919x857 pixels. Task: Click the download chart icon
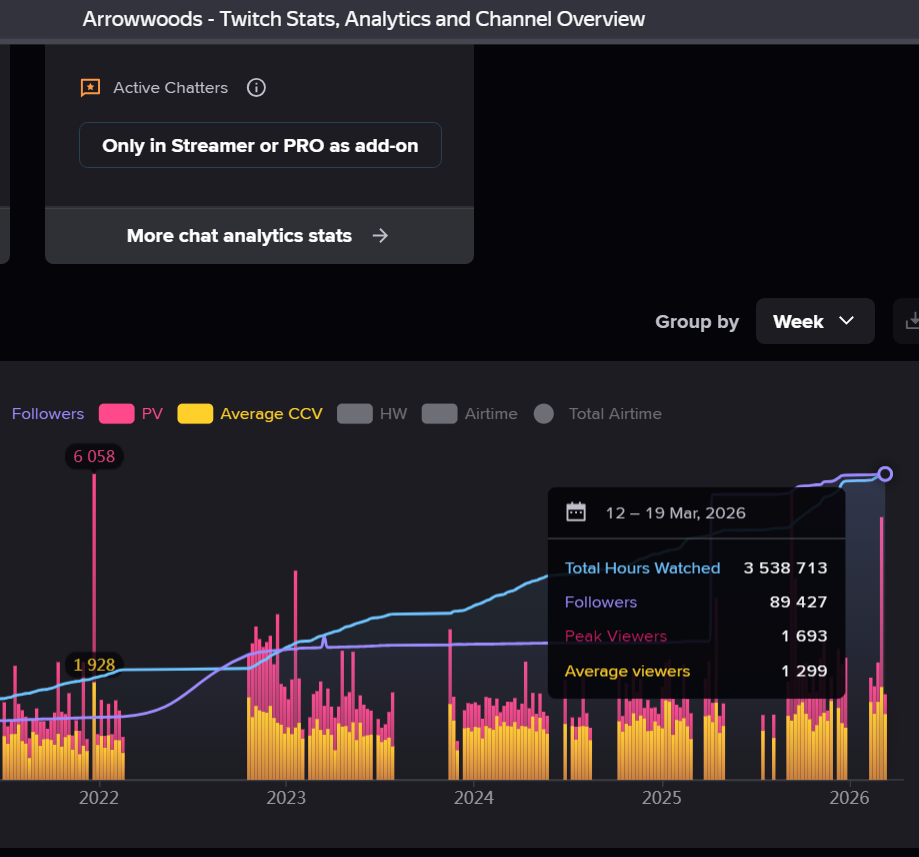[x=910, y=321]
